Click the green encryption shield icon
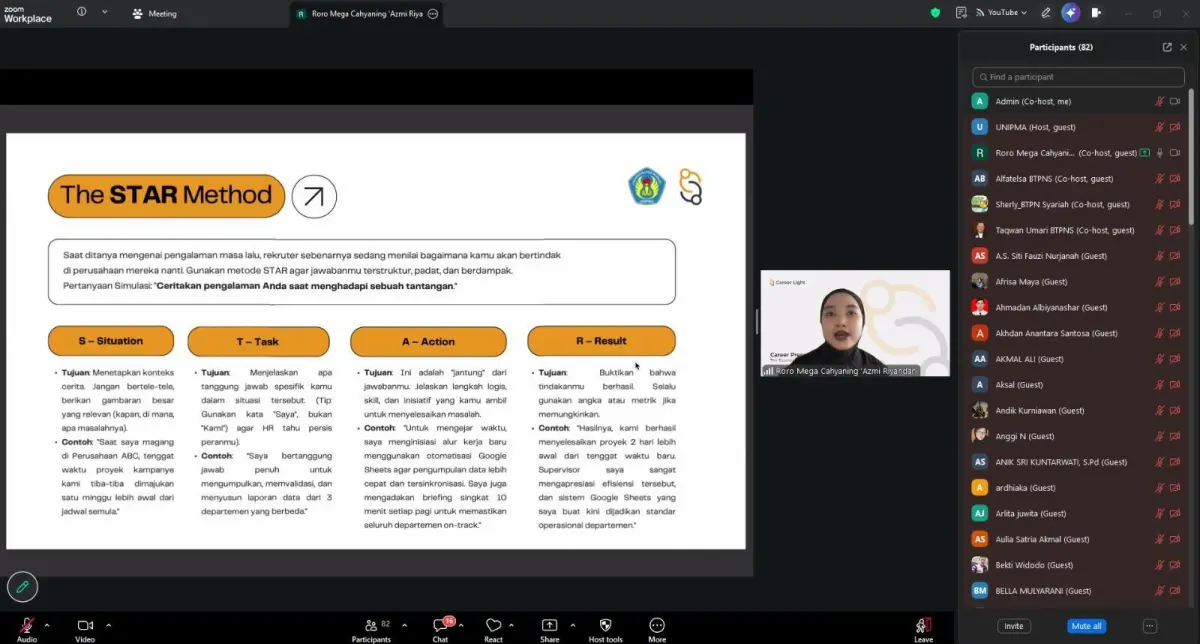Viewport: 1200px width, 644px height. 936,13
